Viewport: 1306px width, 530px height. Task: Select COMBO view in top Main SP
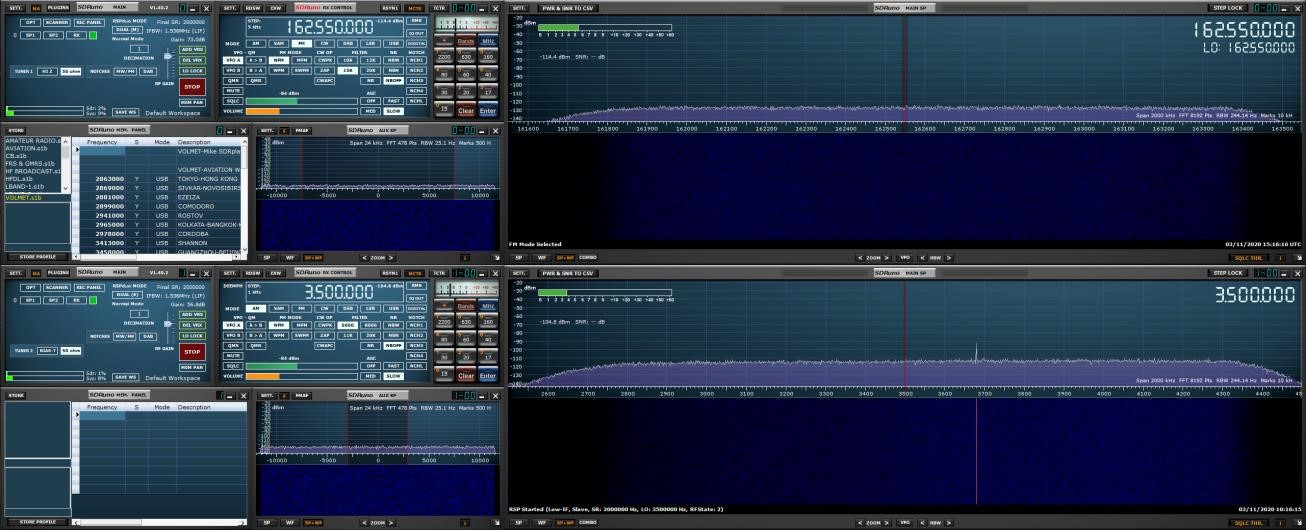588,257
